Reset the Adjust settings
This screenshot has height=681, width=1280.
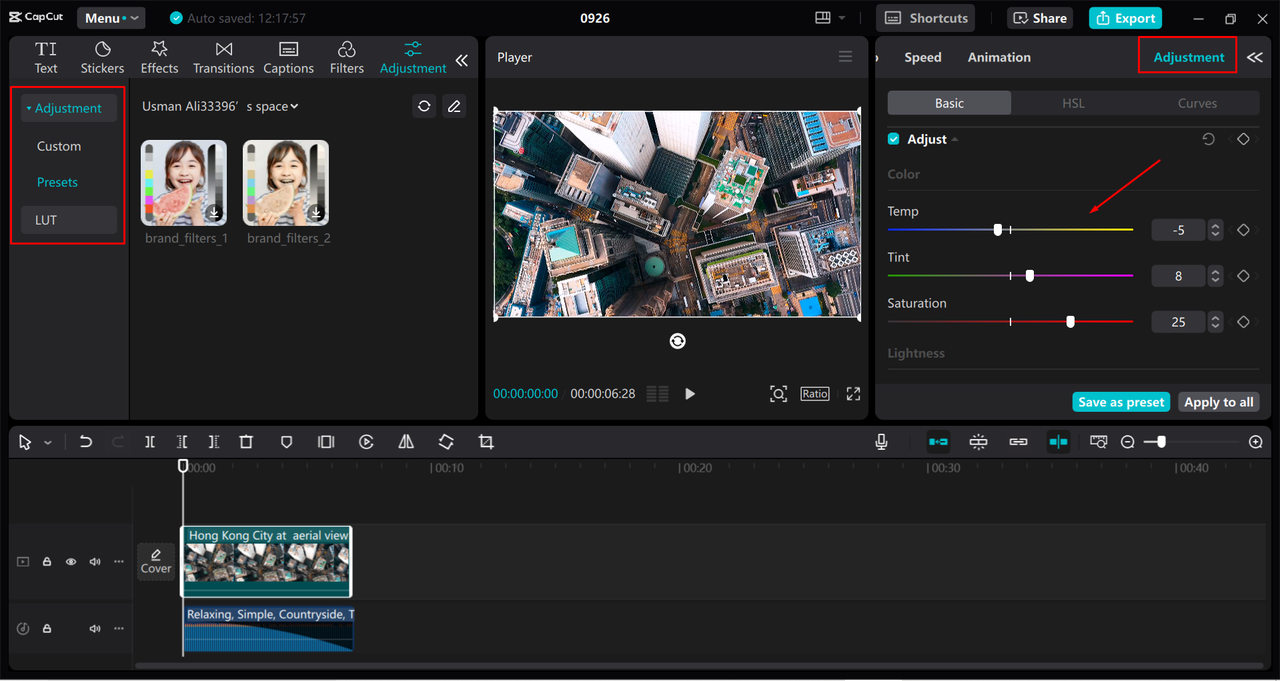(x=1208, y=139)
